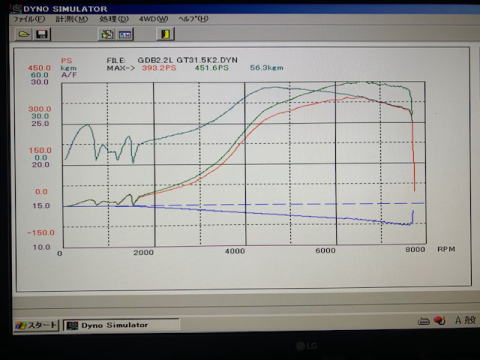The image size is (480, 360).
Task: Open the ファイル(F) menu
Action: point(29,19)
